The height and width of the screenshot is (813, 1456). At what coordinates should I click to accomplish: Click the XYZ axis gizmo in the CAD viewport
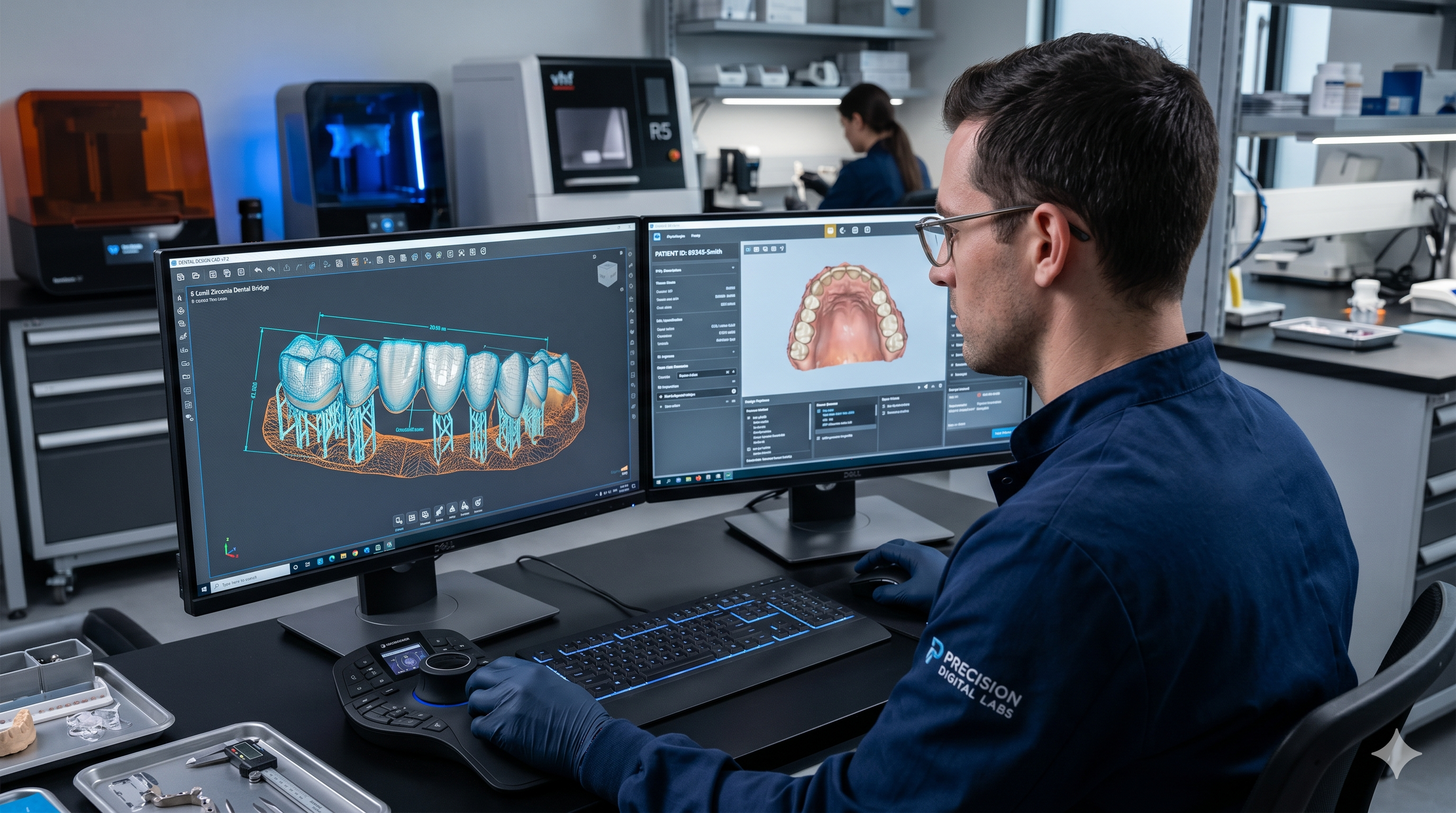pyautogui.click(x=231, y=549)
